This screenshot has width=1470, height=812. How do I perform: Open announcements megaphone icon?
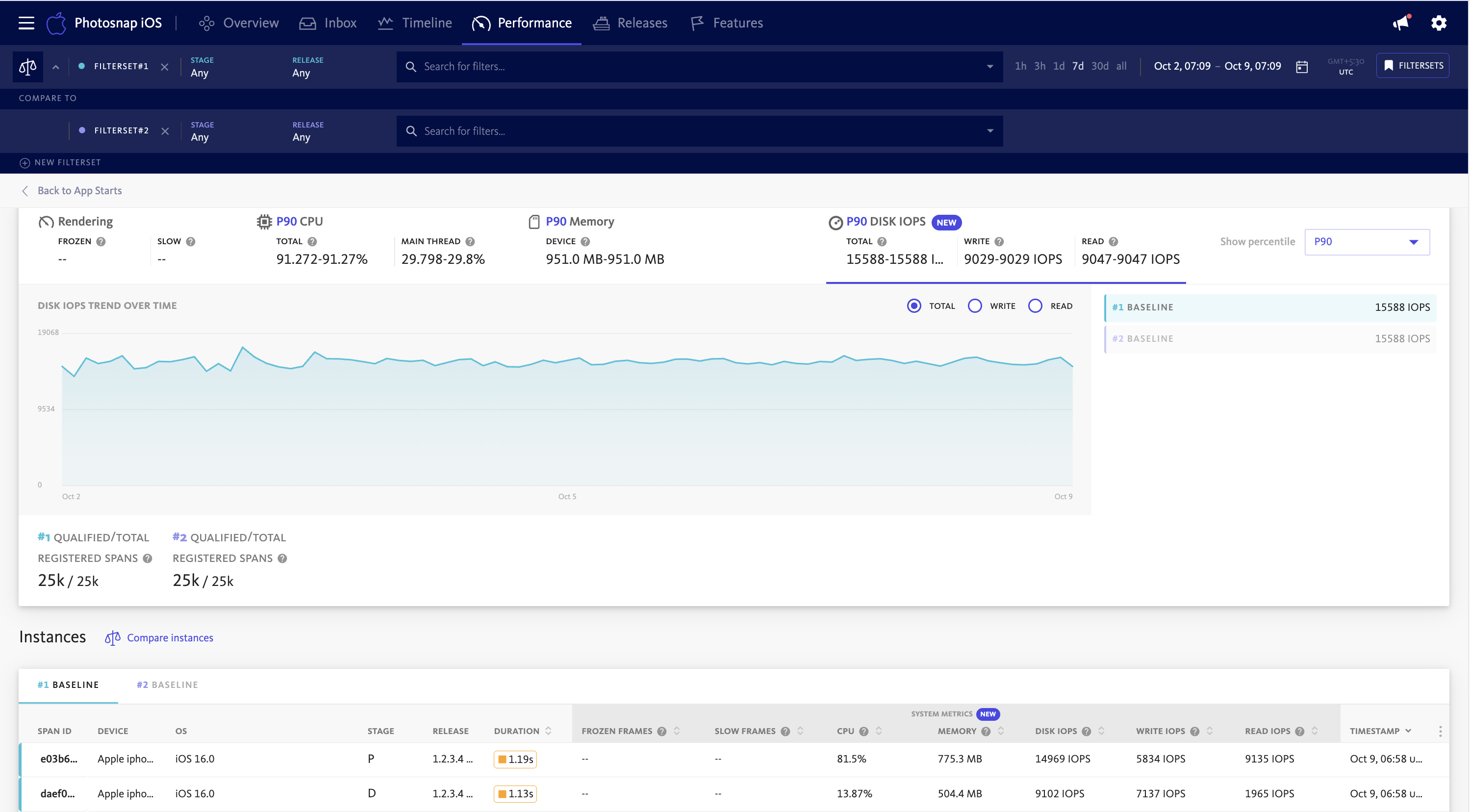click(x=1401, y=23)
